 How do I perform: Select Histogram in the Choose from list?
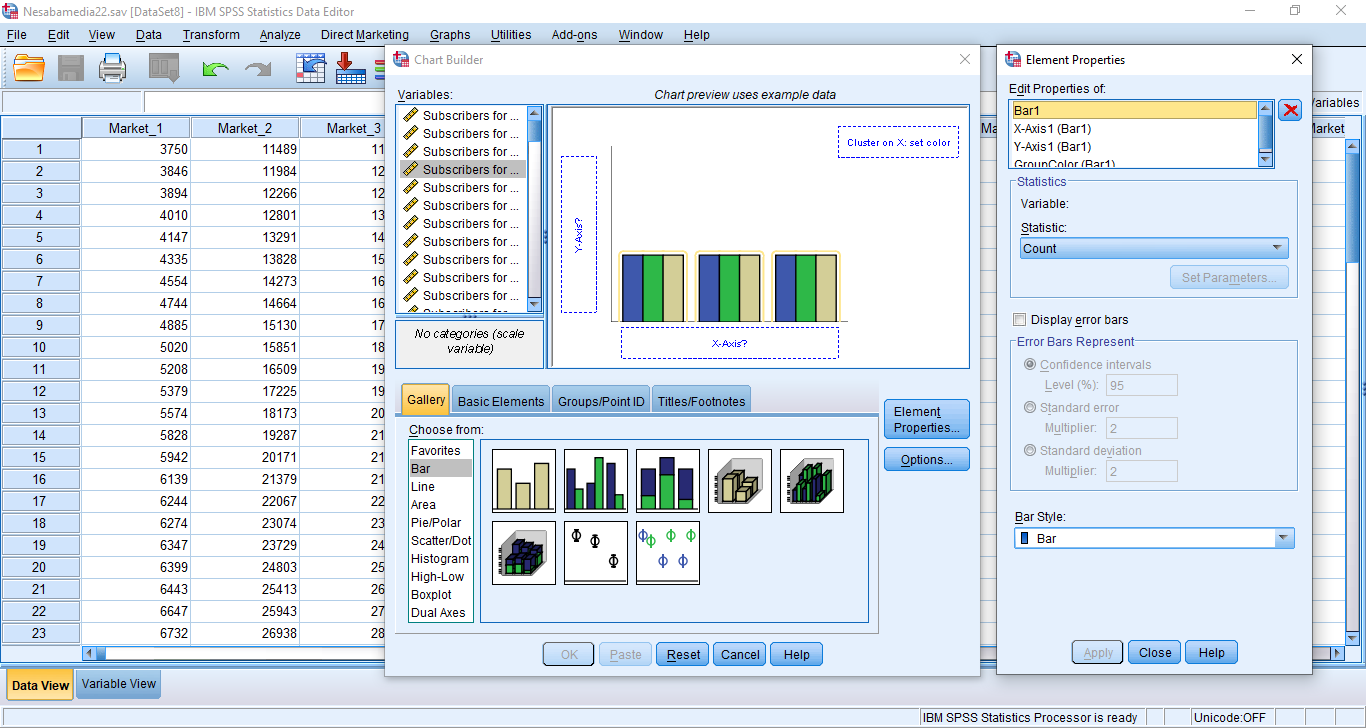click(439, 559)
